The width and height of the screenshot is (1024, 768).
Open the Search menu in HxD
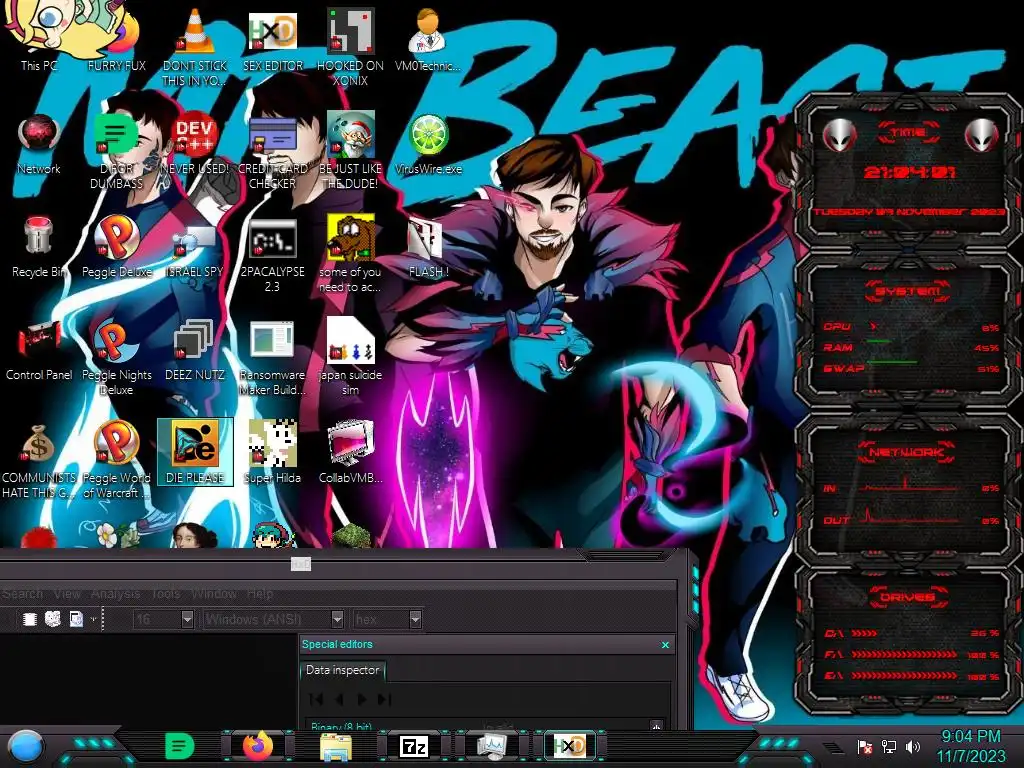click(23, 594)
